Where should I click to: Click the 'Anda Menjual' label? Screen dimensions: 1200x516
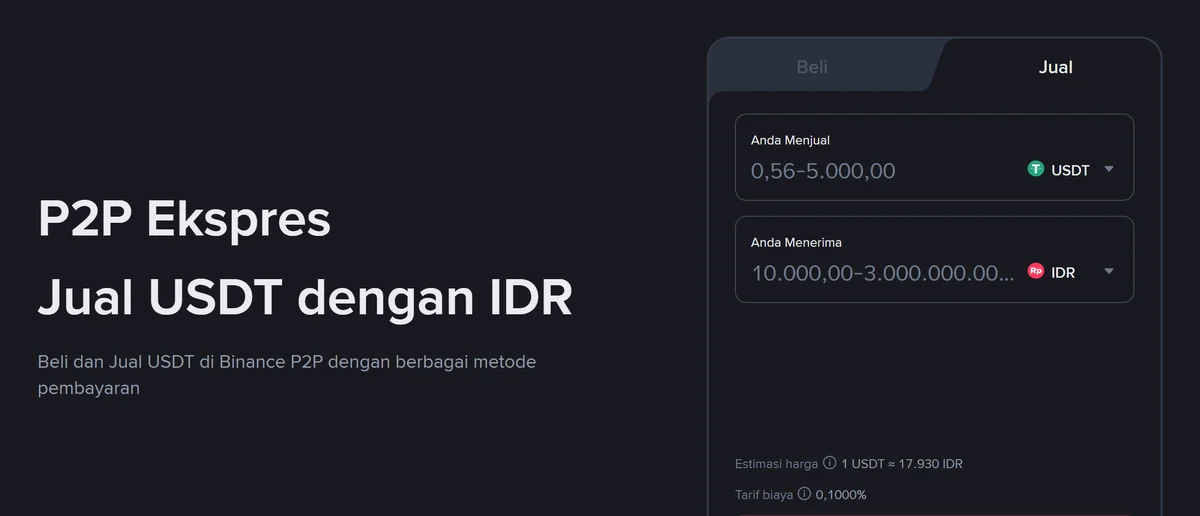[790, 140]
